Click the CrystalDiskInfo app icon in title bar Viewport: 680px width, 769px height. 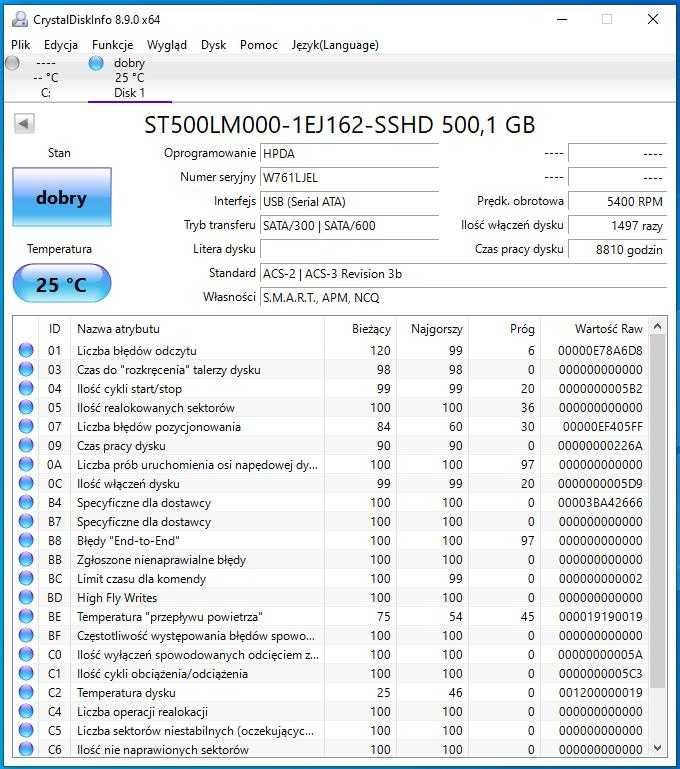(20, 20)
